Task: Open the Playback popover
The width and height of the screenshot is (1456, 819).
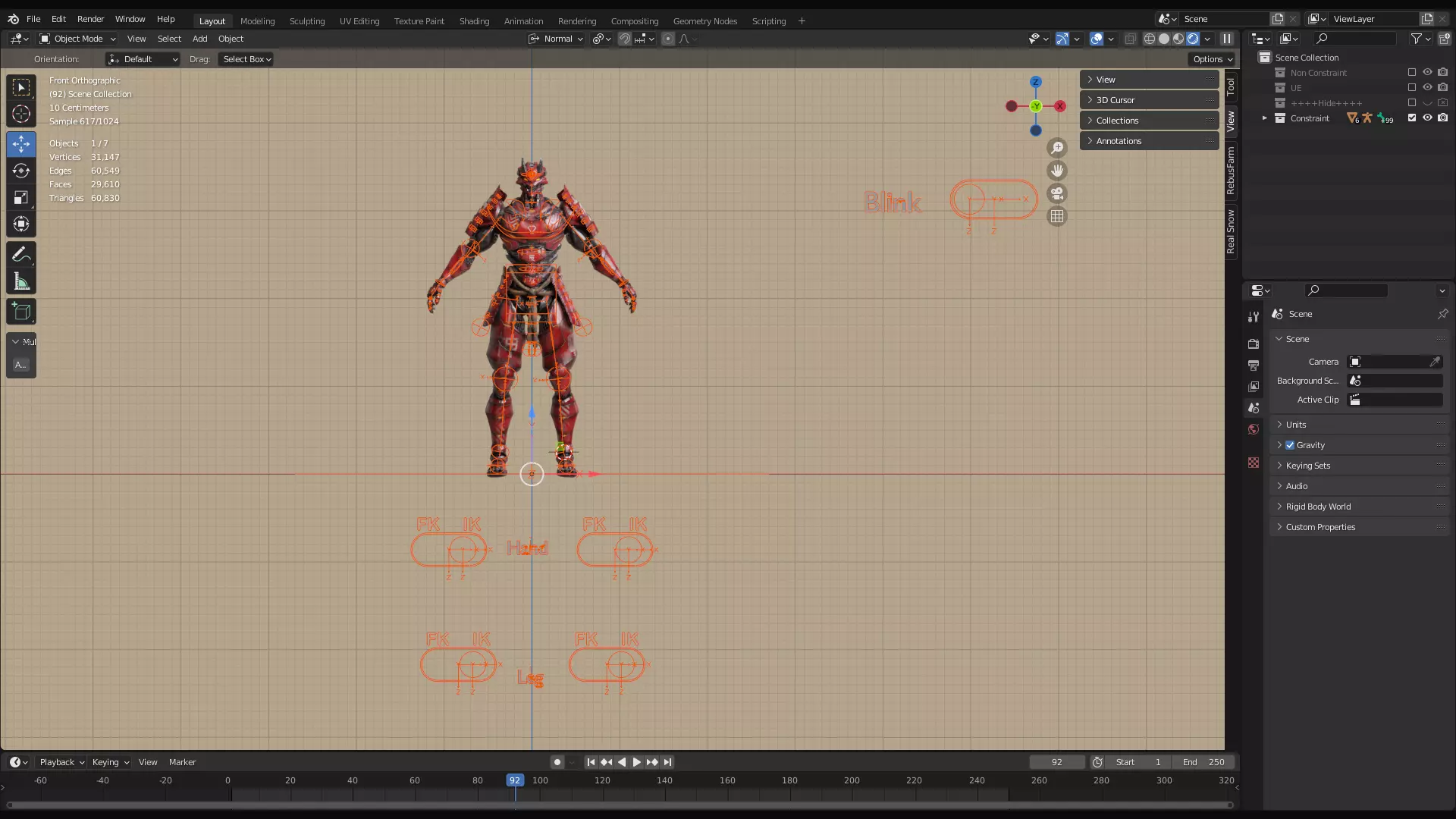Action: click(61, 762)
